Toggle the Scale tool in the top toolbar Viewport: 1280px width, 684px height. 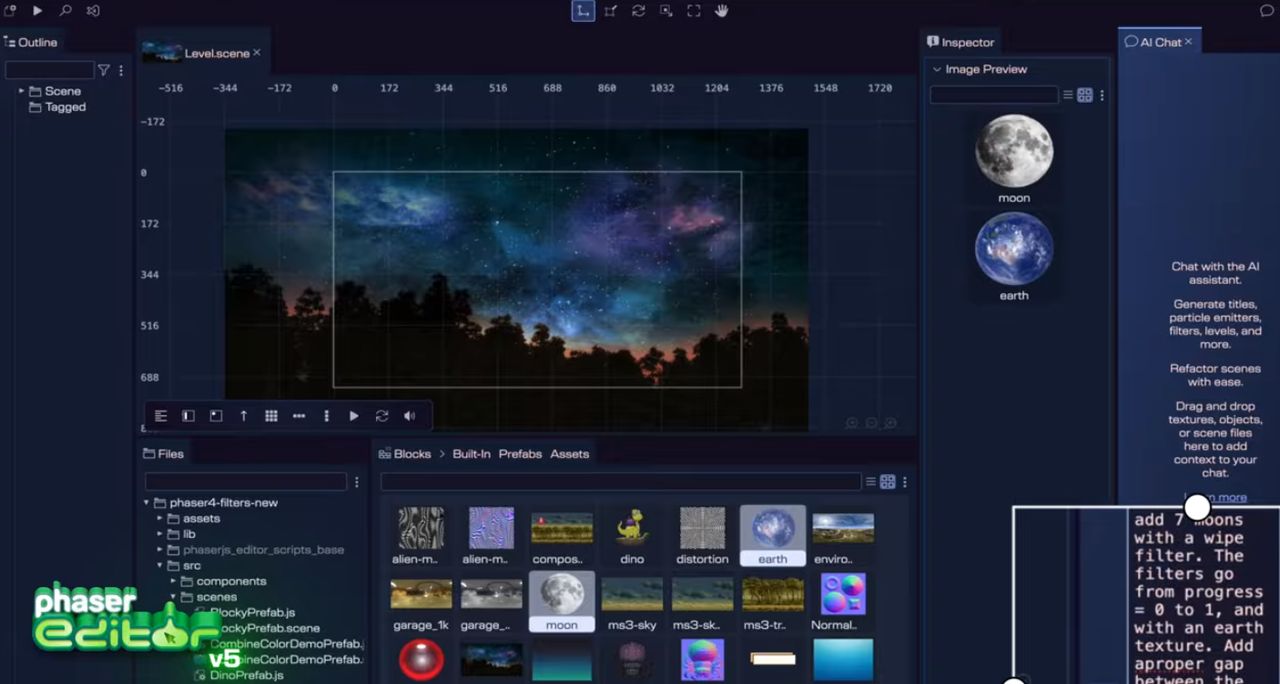pos(610,11)
